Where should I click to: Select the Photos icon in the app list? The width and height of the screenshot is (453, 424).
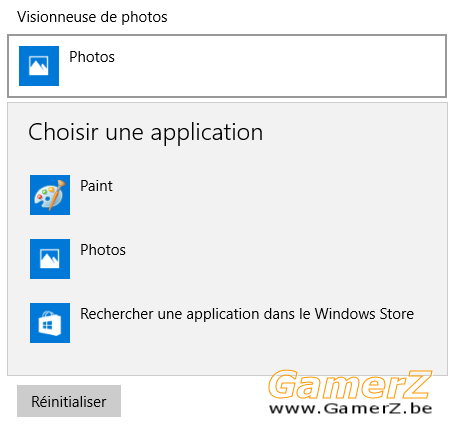[50, 259]
